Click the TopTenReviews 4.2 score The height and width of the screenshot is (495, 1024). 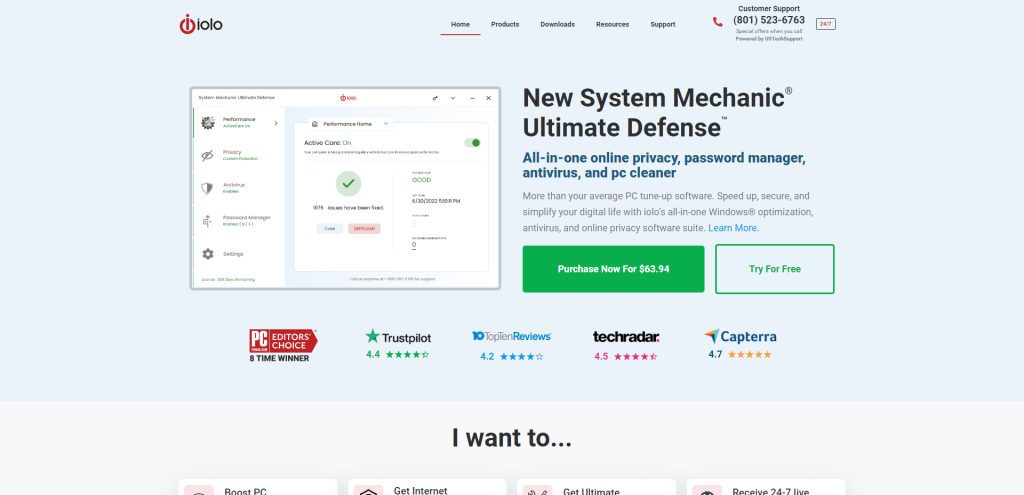487,357
